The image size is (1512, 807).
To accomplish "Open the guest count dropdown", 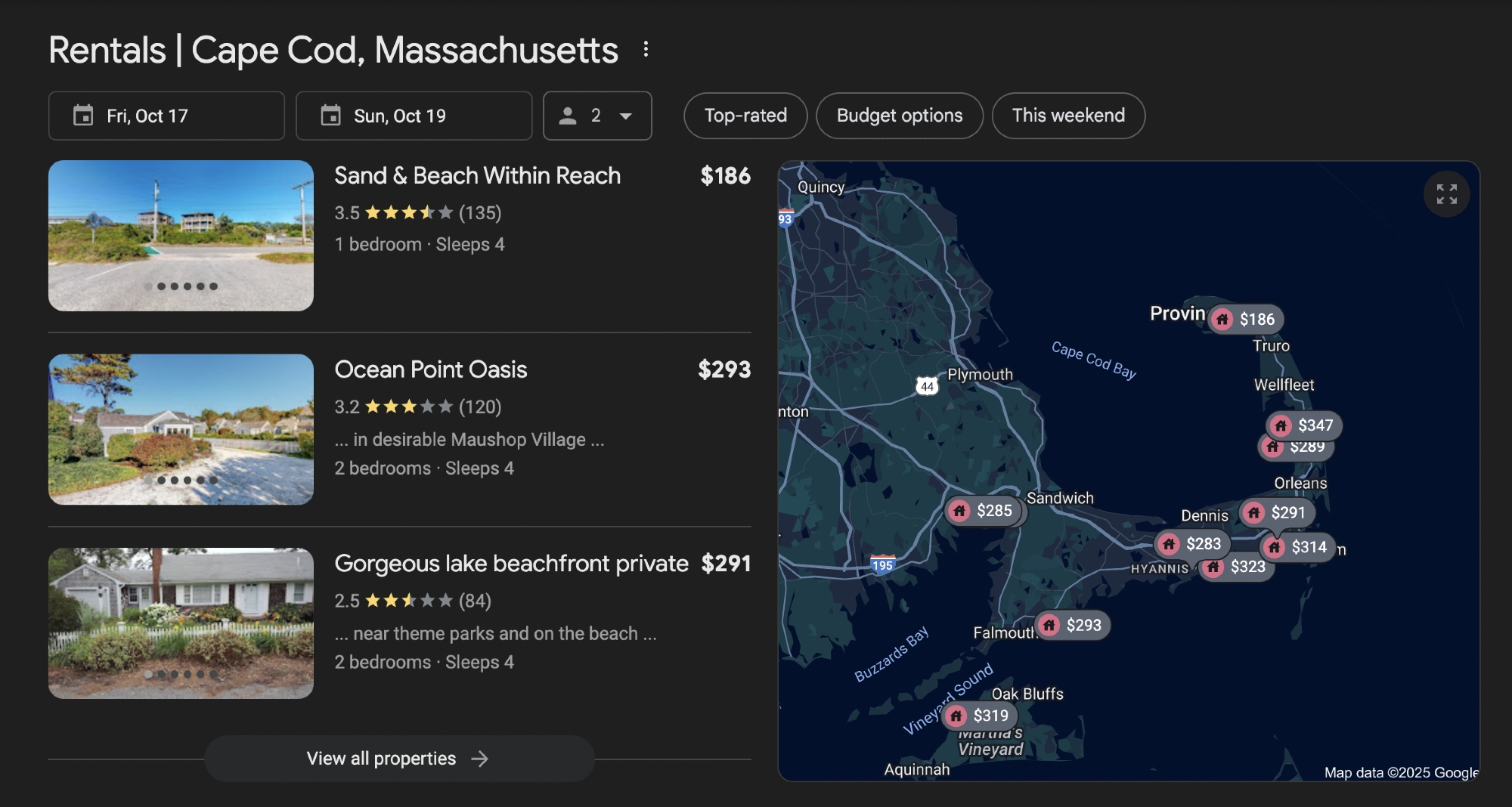I will [597, 116].
